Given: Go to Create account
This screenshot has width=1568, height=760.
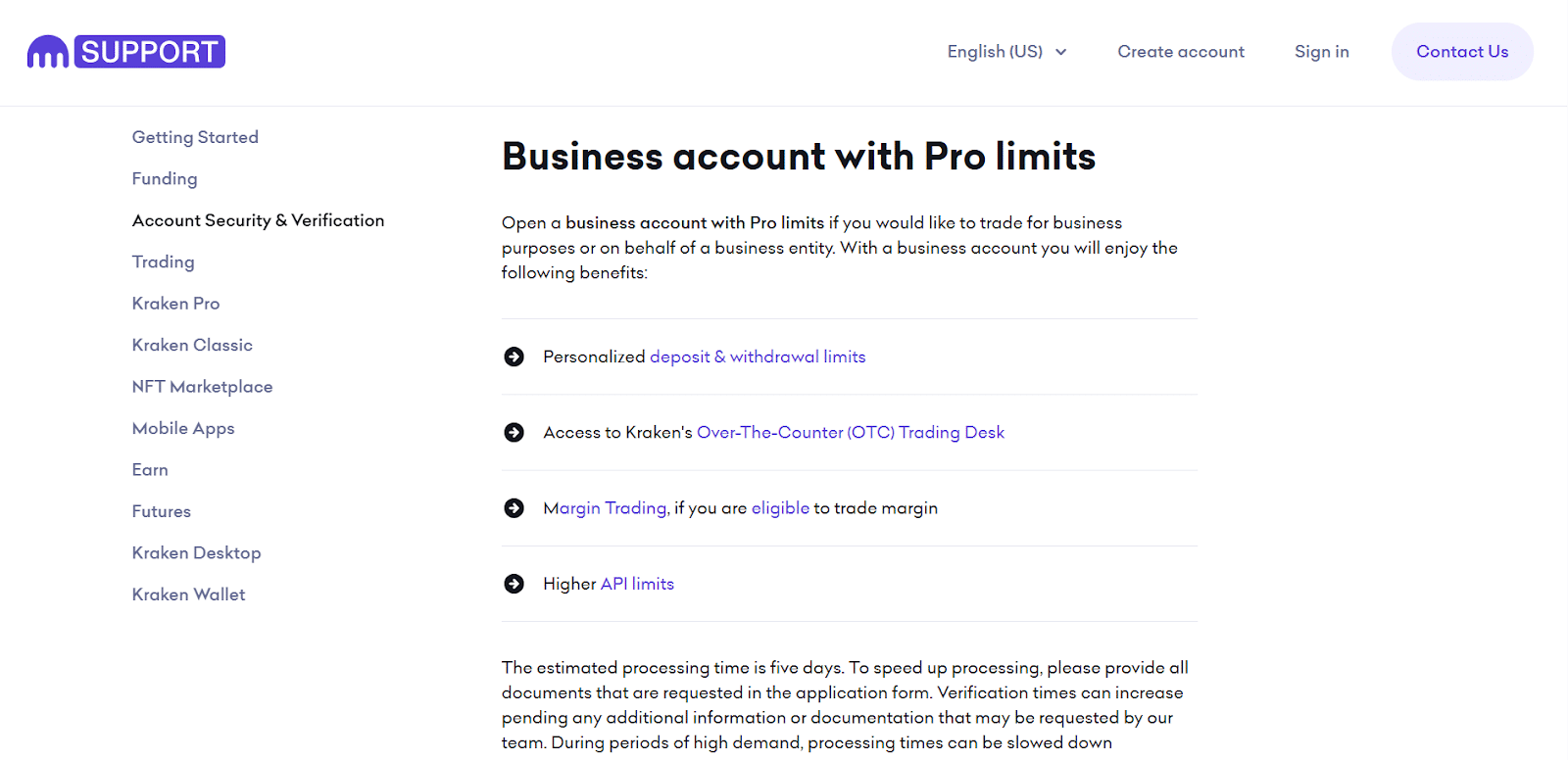Looking at the screenshot, I should pos(1181,52).
